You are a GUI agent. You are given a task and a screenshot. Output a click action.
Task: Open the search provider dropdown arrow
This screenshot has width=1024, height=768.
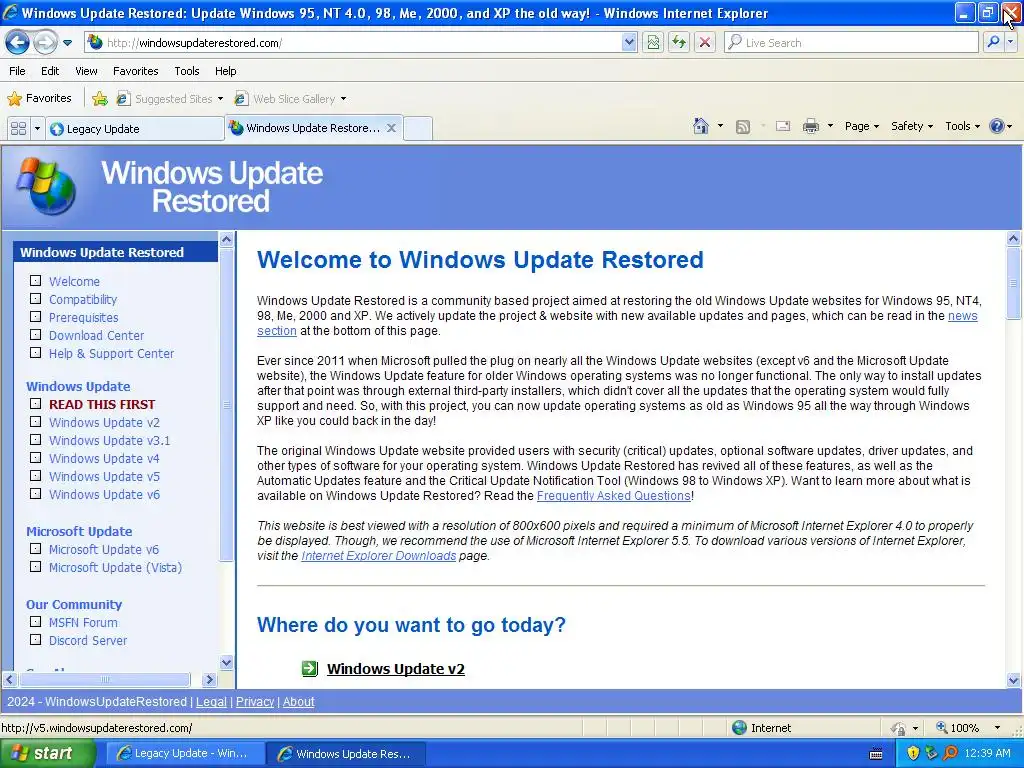click(x=1011, y=43)
